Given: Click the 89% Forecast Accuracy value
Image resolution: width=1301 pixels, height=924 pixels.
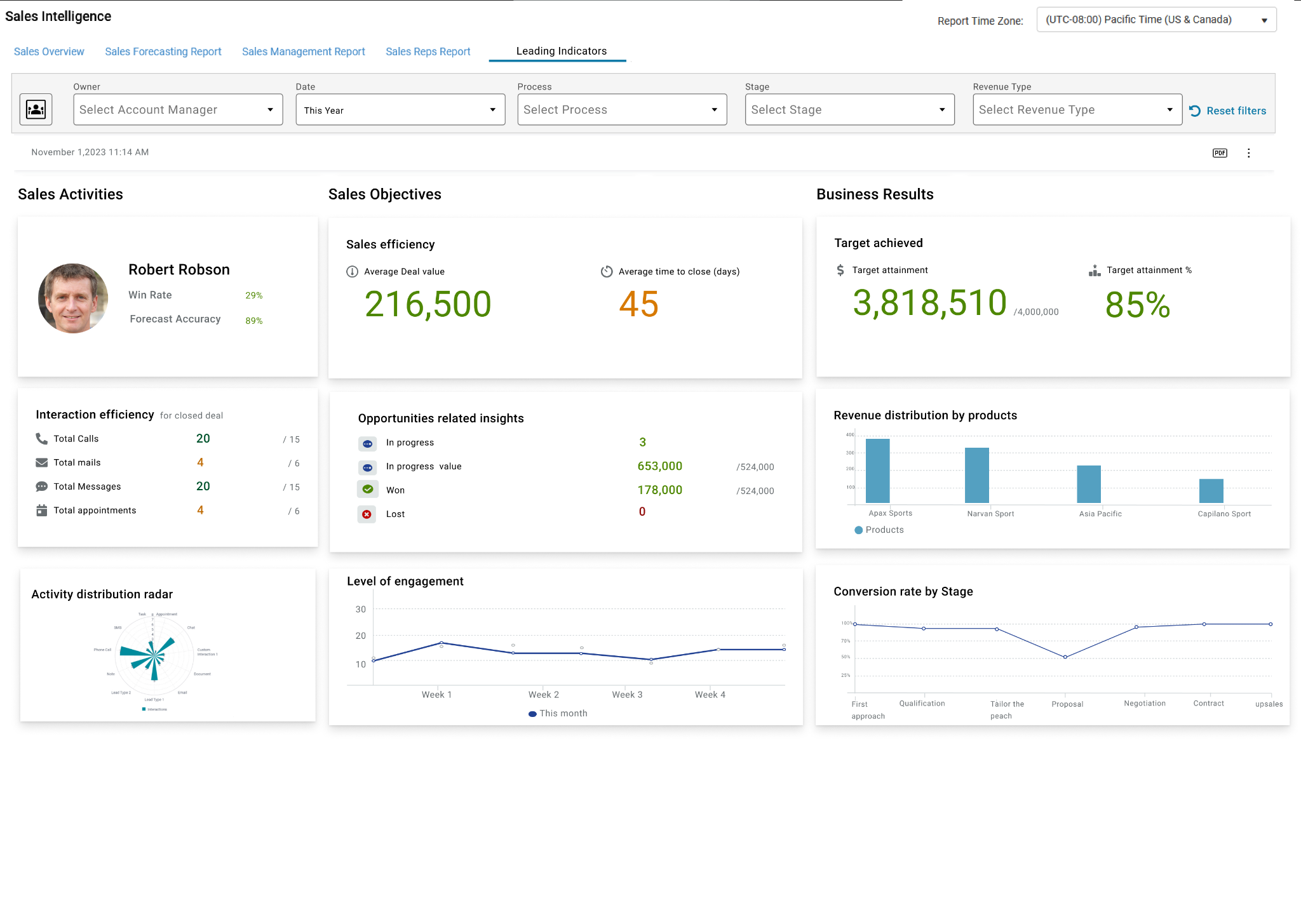Looking at the screenshot, I should click(x=254, y=321).
